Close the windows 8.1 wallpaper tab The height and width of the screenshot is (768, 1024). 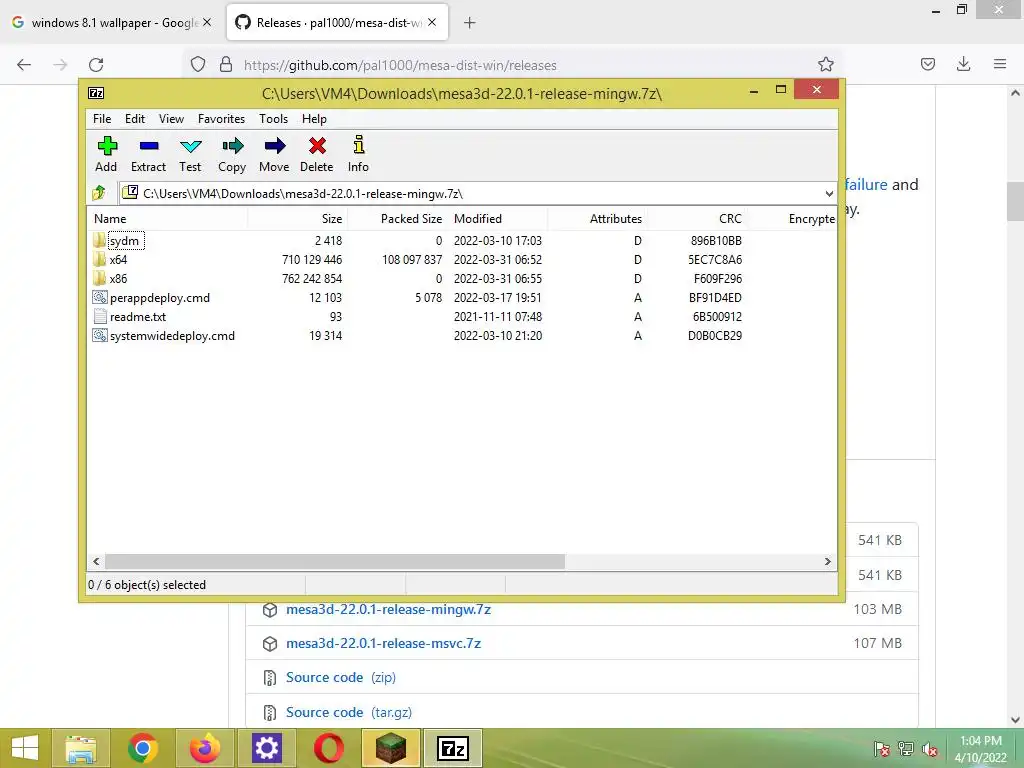(207, 22)
